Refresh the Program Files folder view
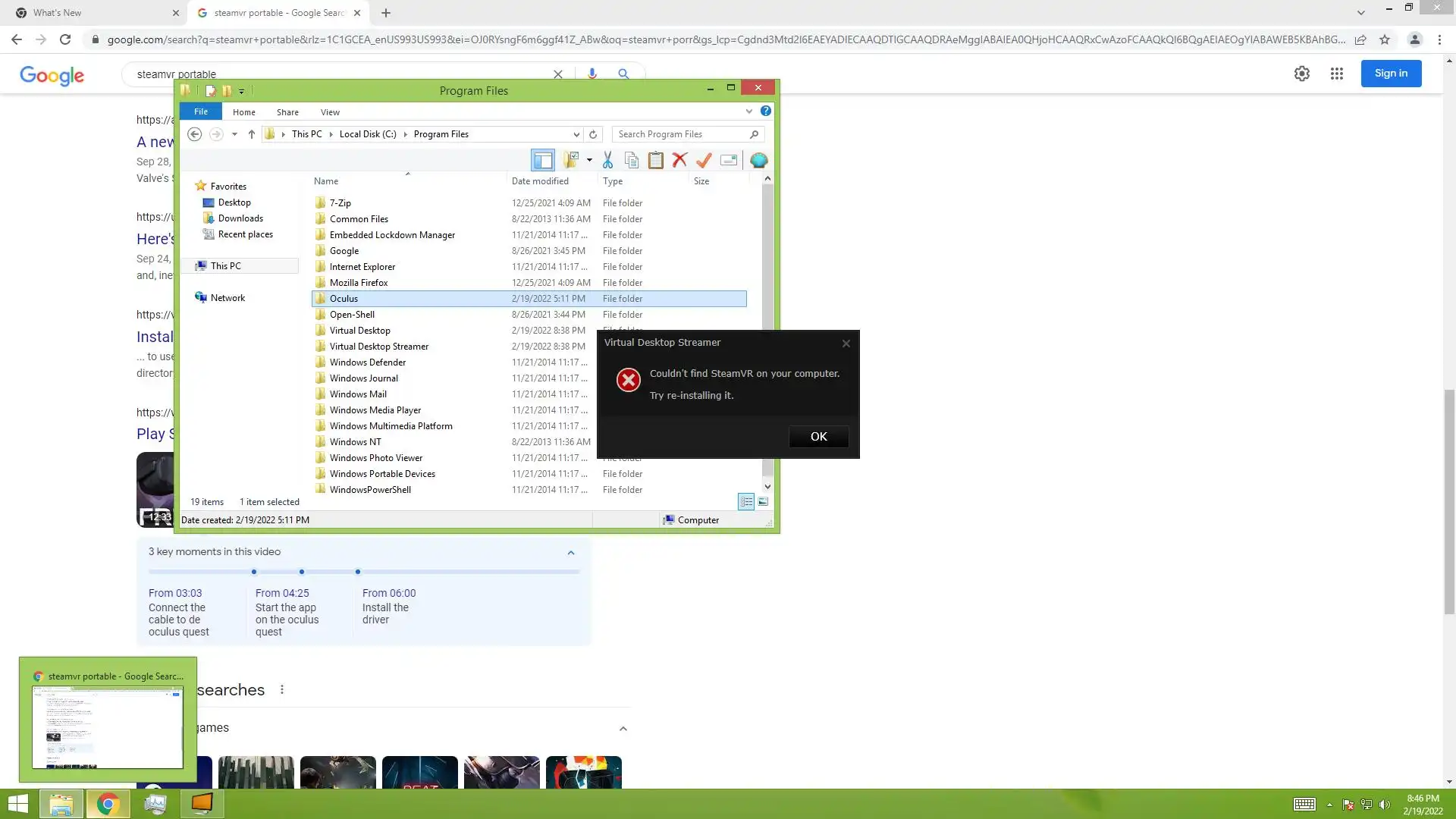 tap(593, 134)
